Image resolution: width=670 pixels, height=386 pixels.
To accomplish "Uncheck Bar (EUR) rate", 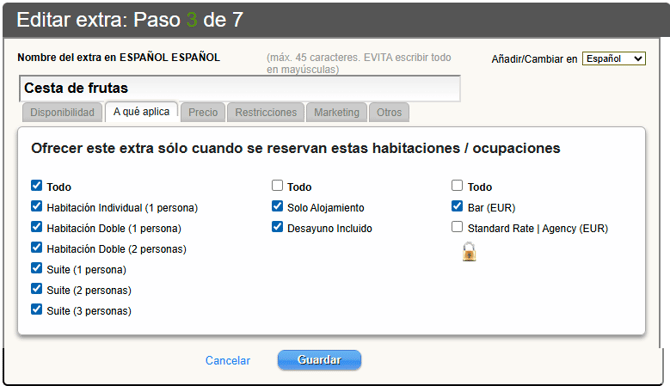I will click(x=457, y=206).
